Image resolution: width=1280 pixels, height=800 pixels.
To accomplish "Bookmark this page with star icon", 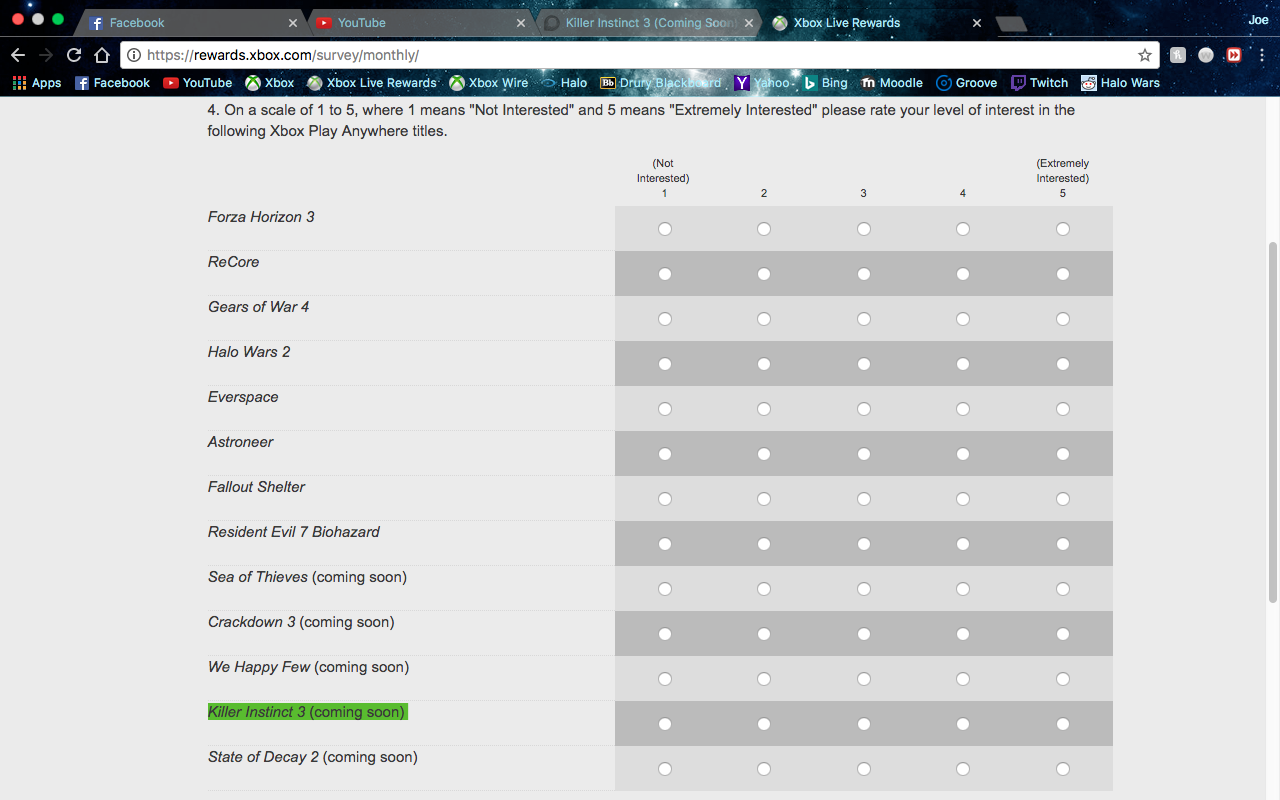I will (1145, 55).
